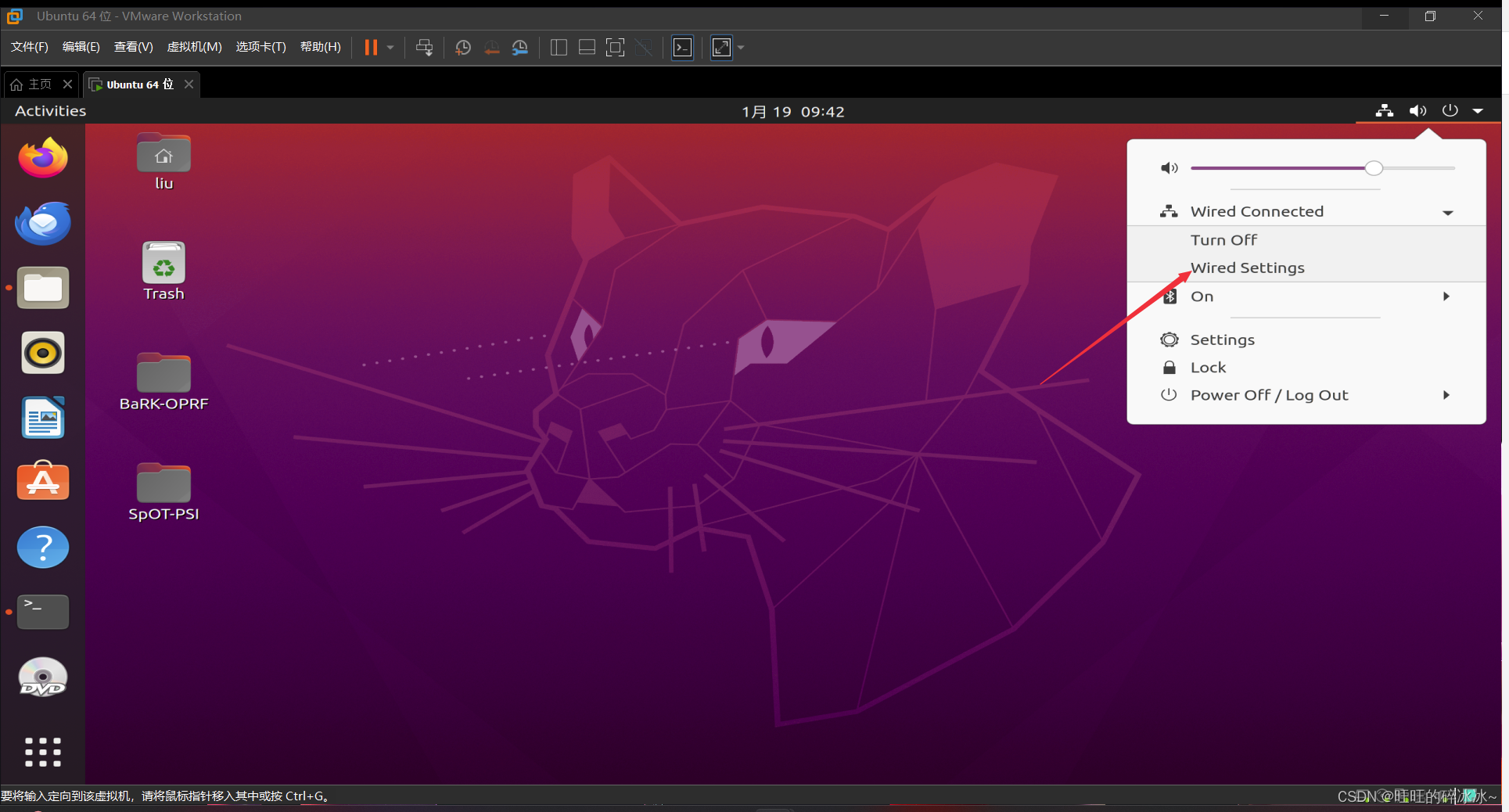Toggle the VMware library sidebar
This screenshot has height=812, width=1509.
pos(559,48)
